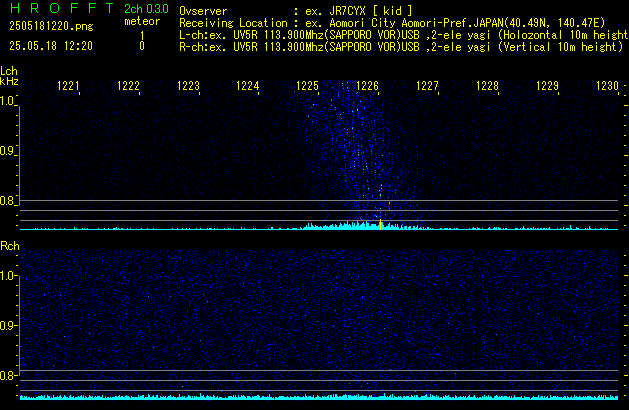Click the HROFFT title text
629x410 pixels.
click(x=62, y=8)
